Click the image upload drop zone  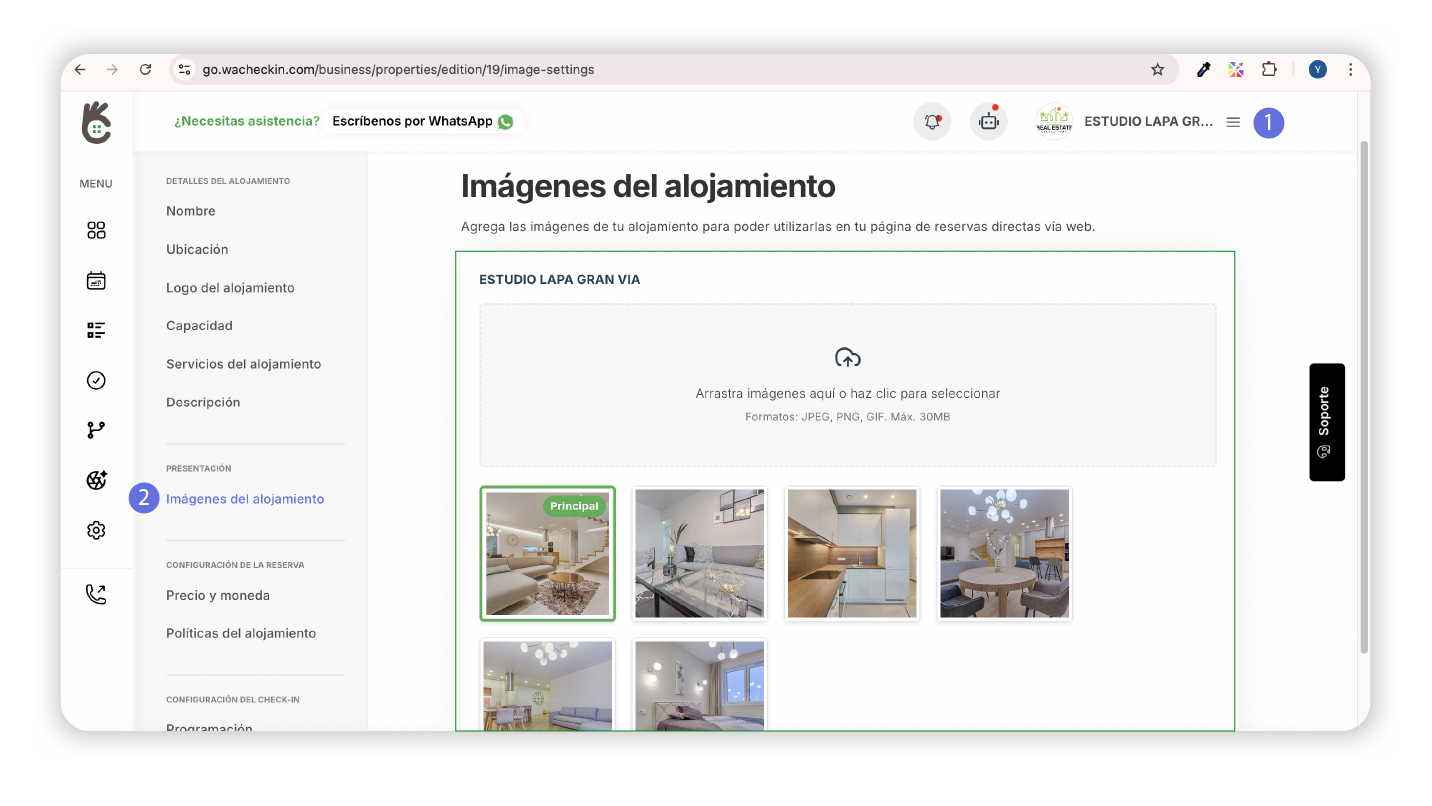click(847, 385)
